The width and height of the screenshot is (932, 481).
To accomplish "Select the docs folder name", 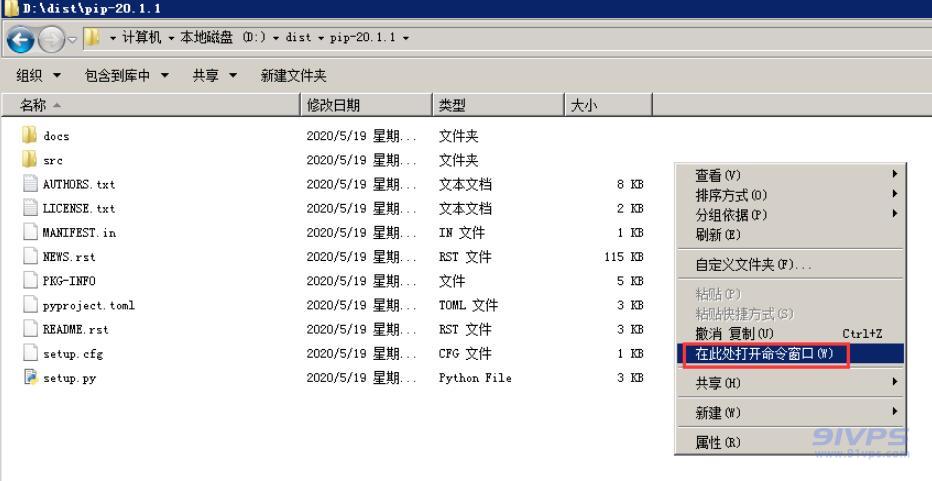I will [x=56, y=136].
